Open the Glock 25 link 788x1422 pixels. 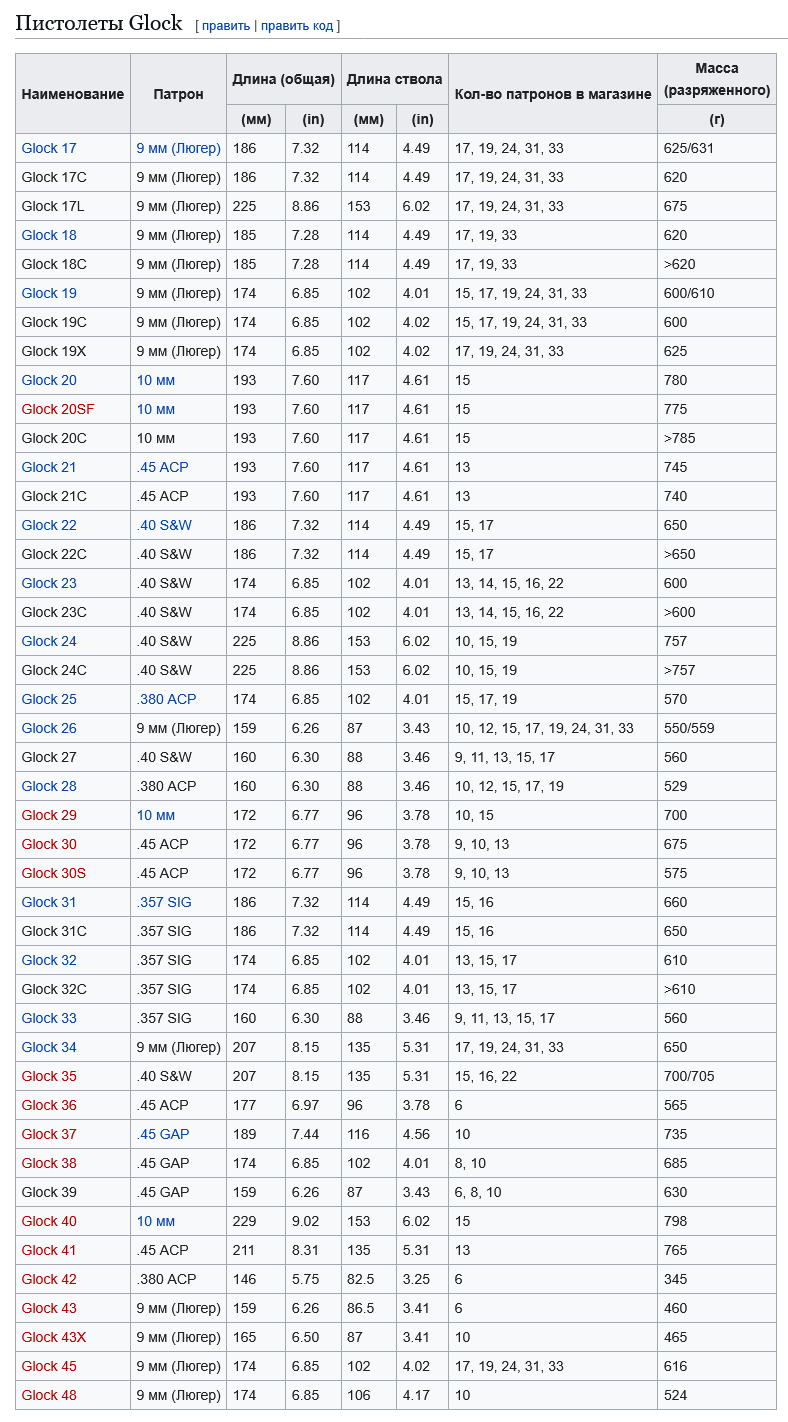(x=49, y=699)
